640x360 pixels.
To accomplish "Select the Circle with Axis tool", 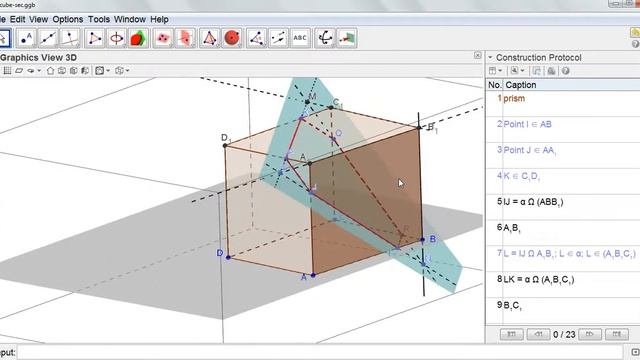I will click(x=116, y=38).
